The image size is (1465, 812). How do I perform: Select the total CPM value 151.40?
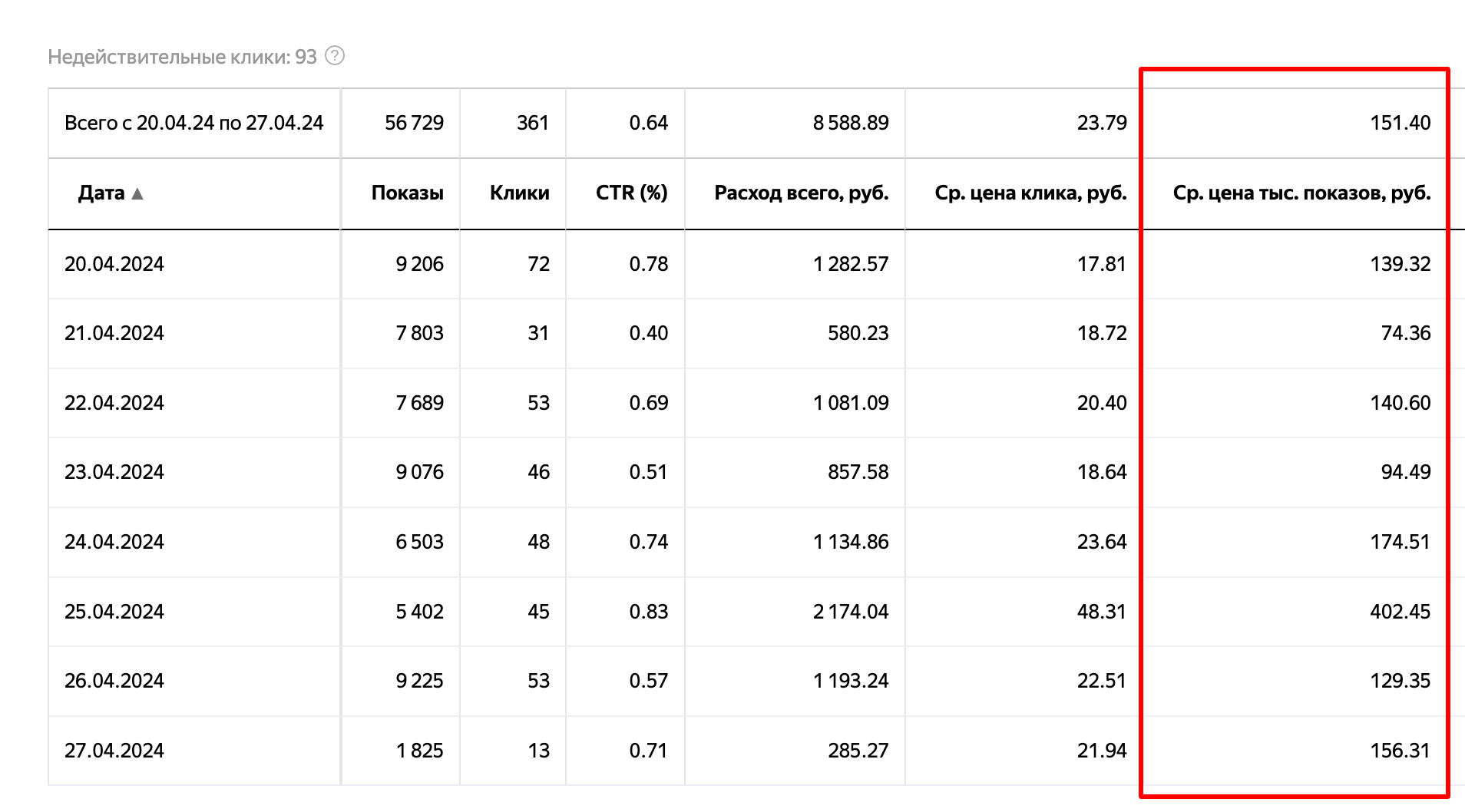point(1400,123)
